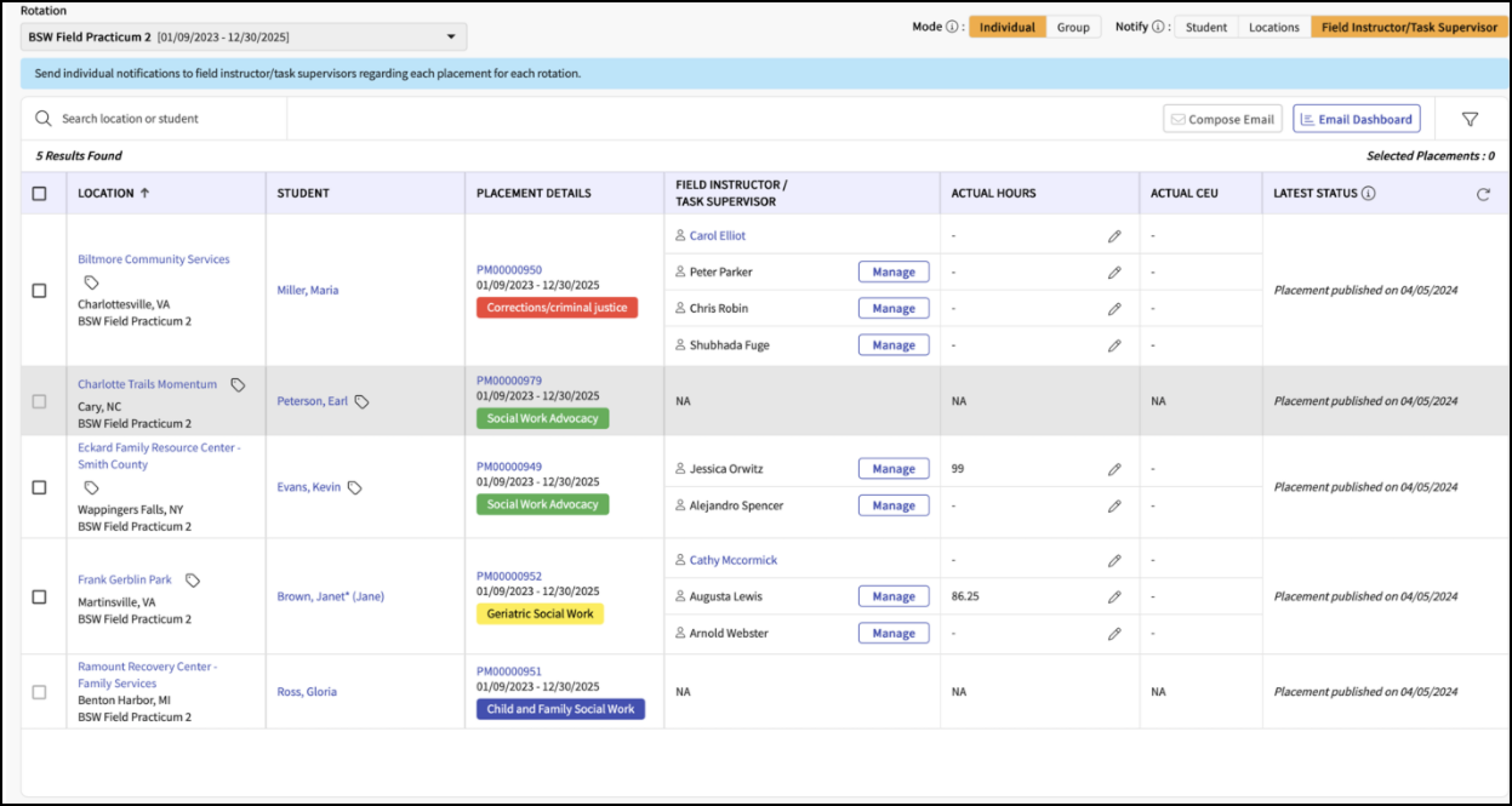
Task: Edit actual hours for Carol Elliot
Action: click(x=1114, y=236)
